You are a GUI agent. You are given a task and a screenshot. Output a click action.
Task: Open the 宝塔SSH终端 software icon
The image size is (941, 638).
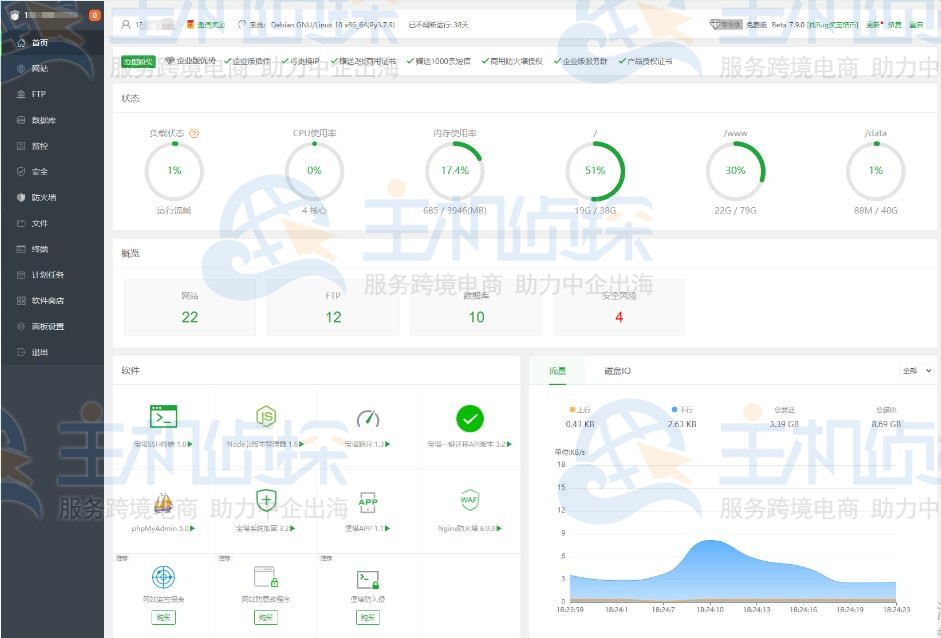[x=163, y=417]
